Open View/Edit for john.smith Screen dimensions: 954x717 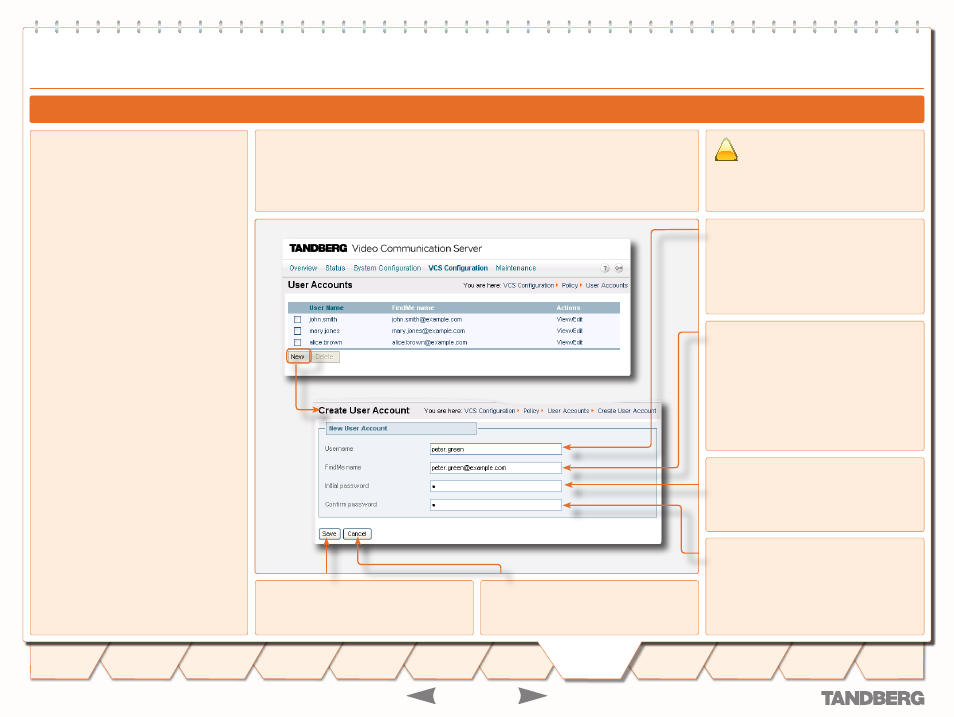pos(569,320)
